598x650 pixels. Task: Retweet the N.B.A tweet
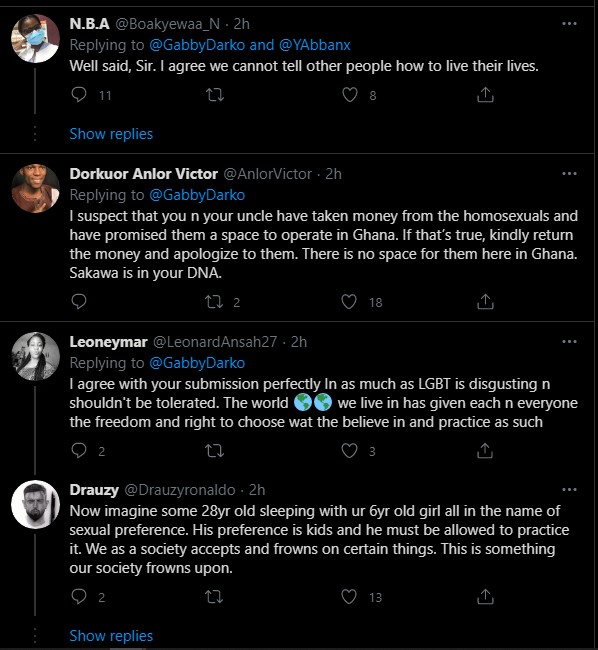pos(215,95)
